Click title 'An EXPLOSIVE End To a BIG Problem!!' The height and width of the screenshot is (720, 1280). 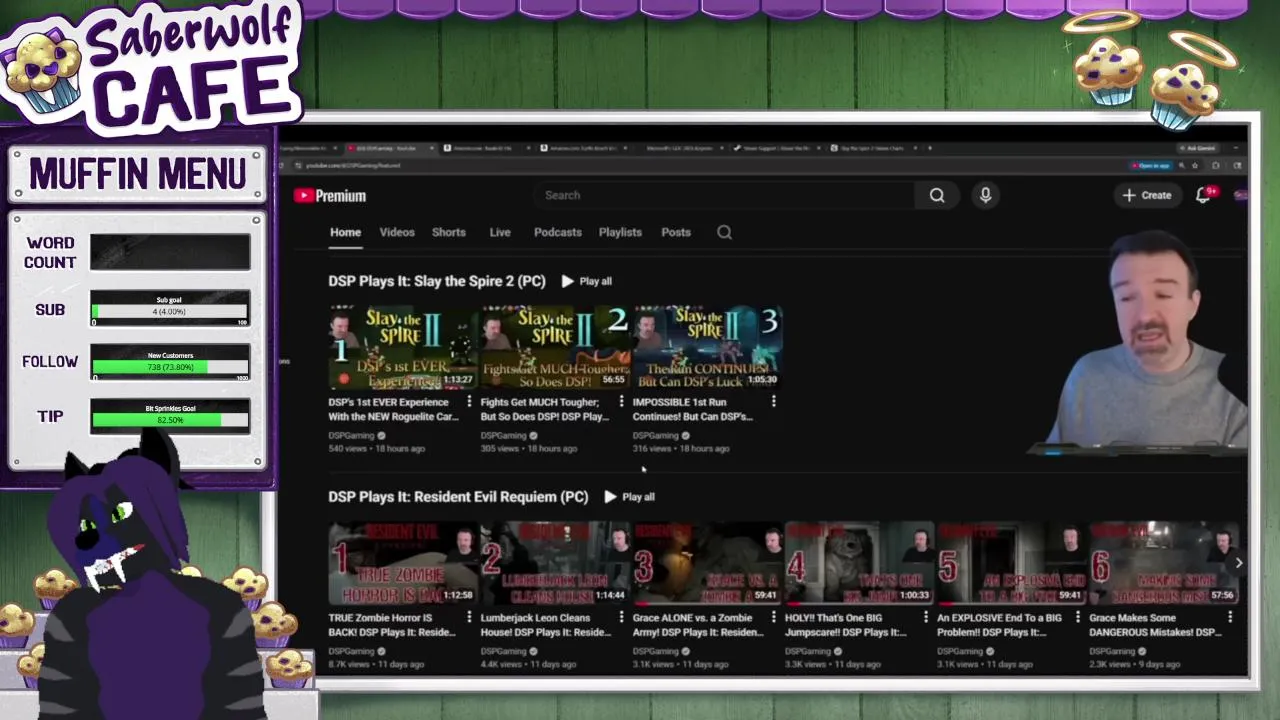999,625
